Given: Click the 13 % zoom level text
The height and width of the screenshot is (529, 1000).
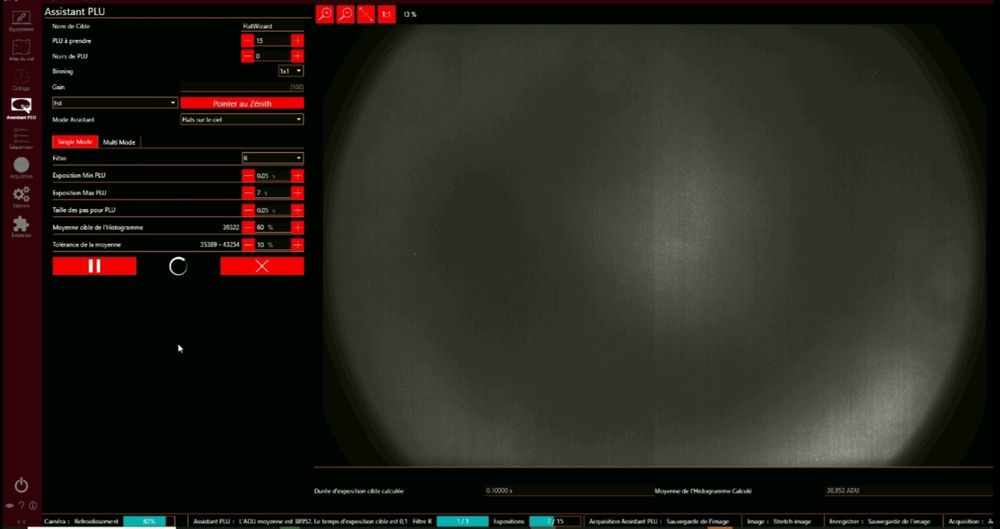Looking at the screenshot, I should (x=409, y=14).
